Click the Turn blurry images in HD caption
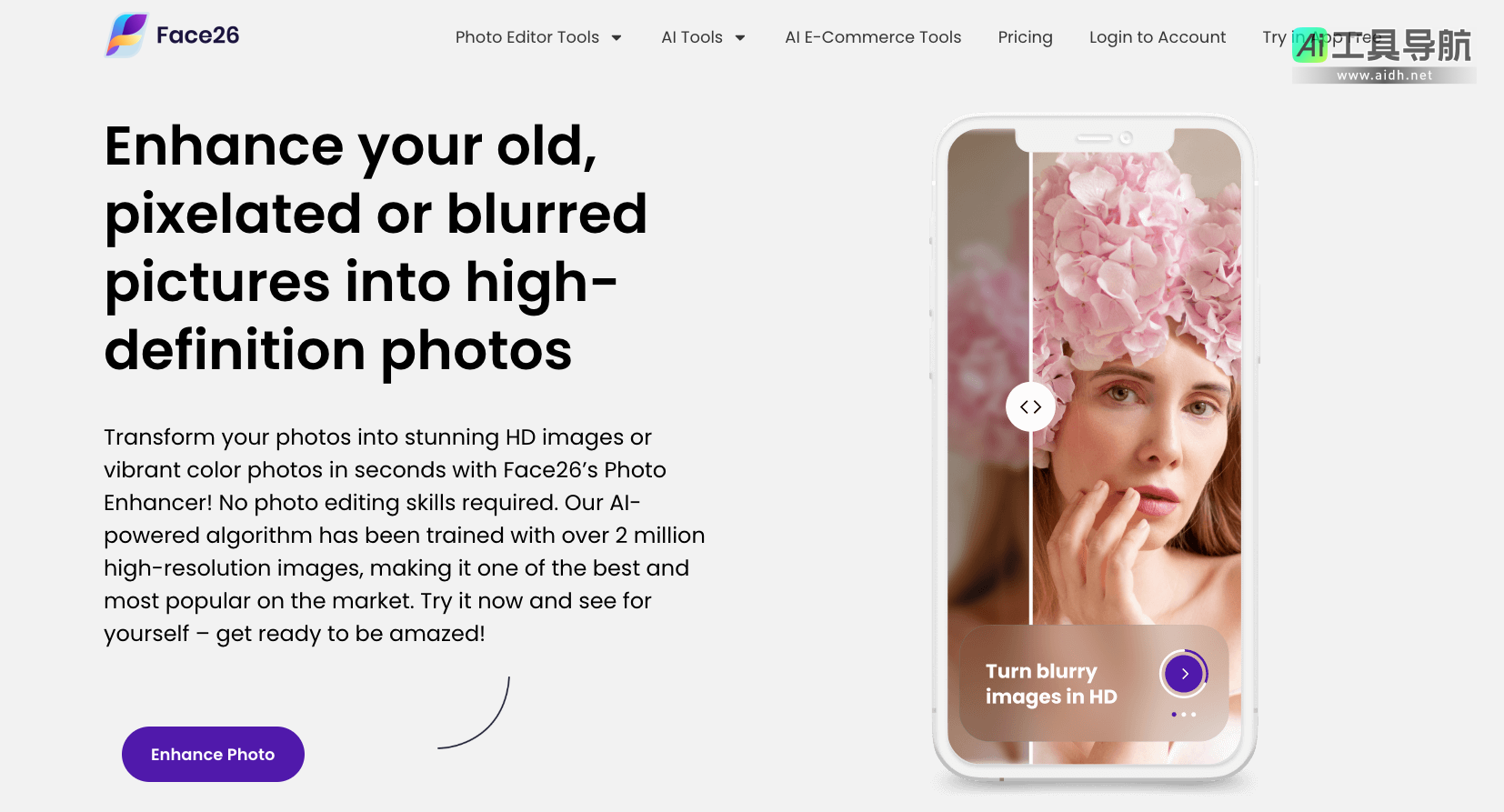Screen dimensions: 1504x812 click(1051, 684)
